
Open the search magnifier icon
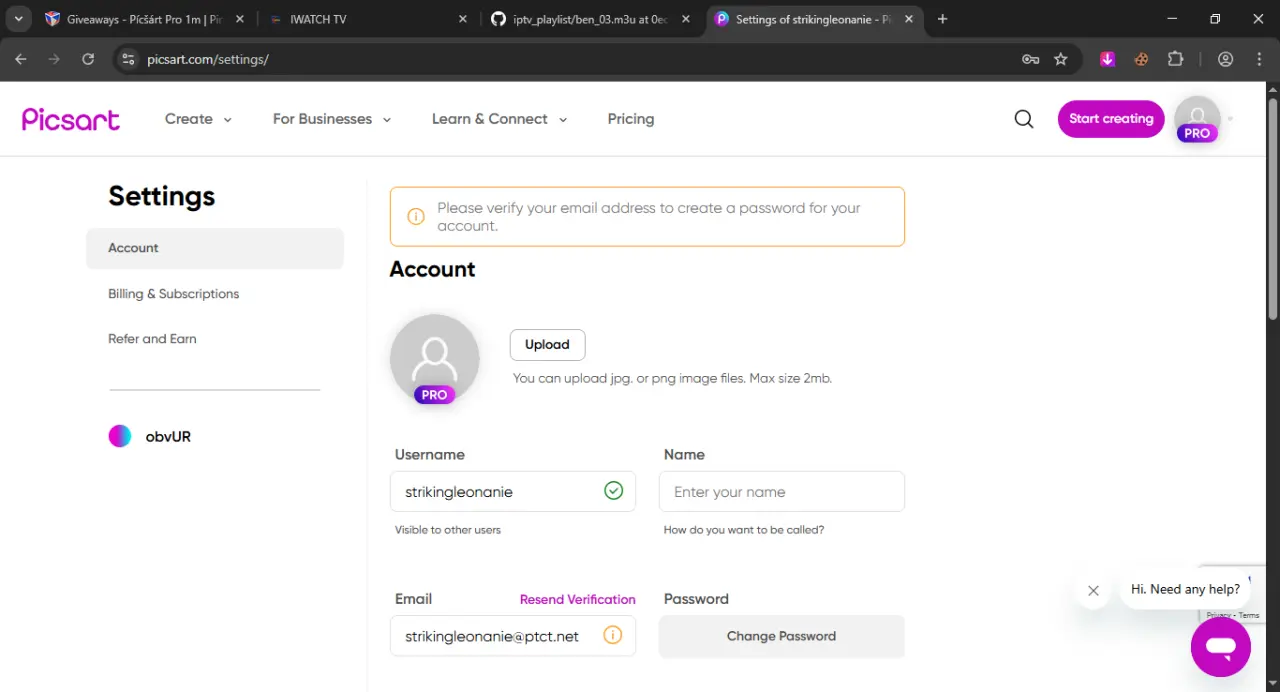click(1024, 119)
